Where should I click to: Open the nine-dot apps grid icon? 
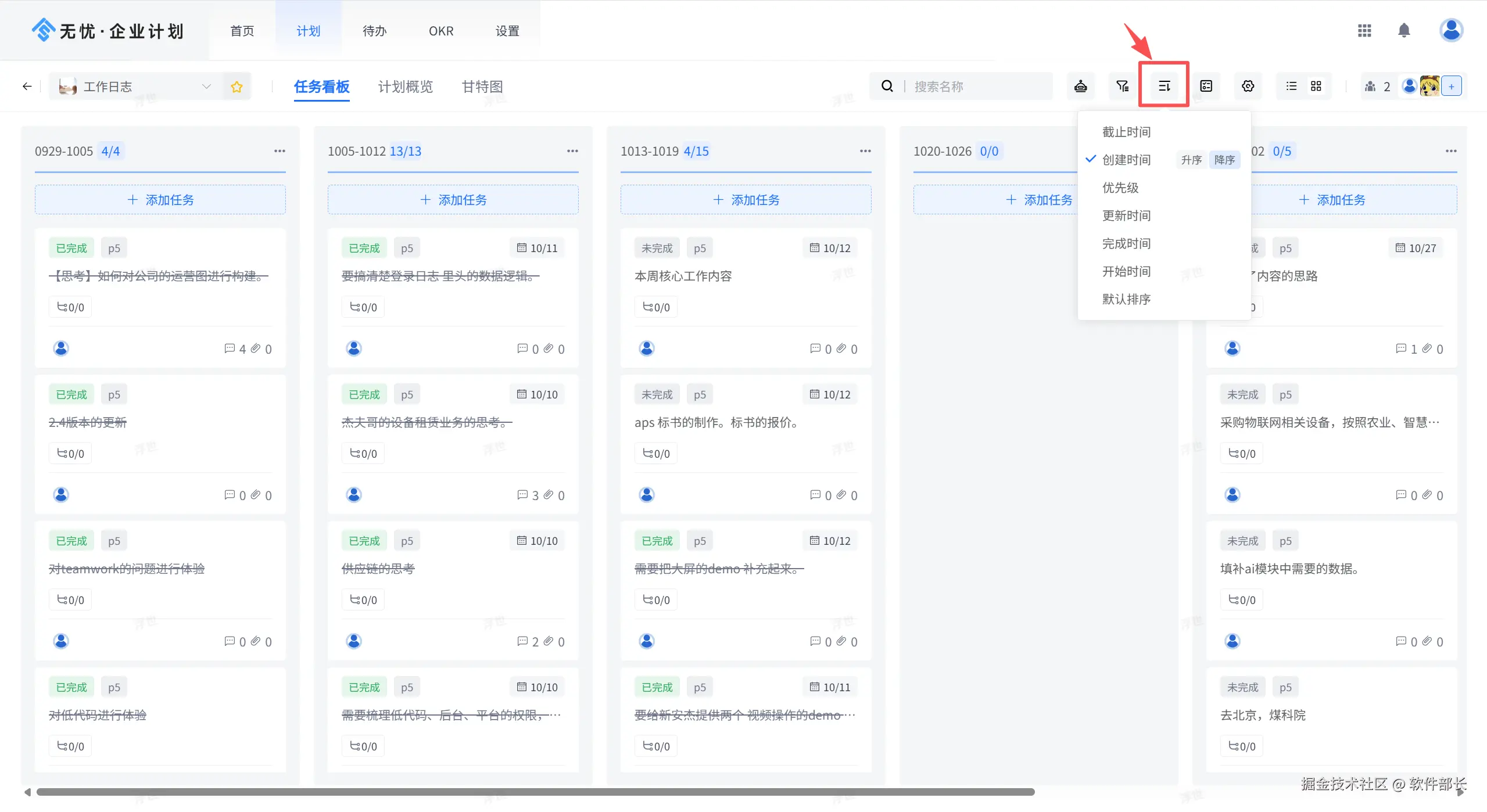point(1364,30)
